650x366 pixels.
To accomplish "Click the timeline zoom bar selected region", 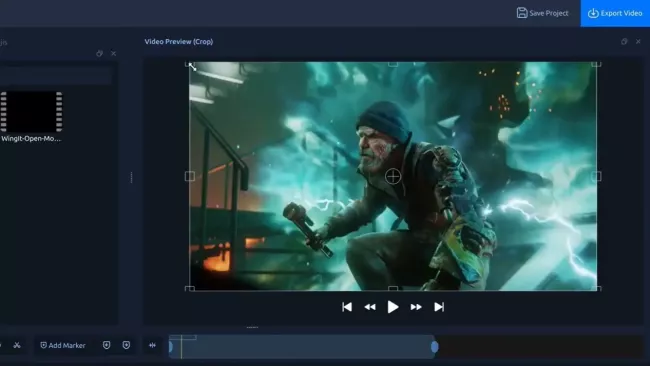I will [x=303, y=347].
